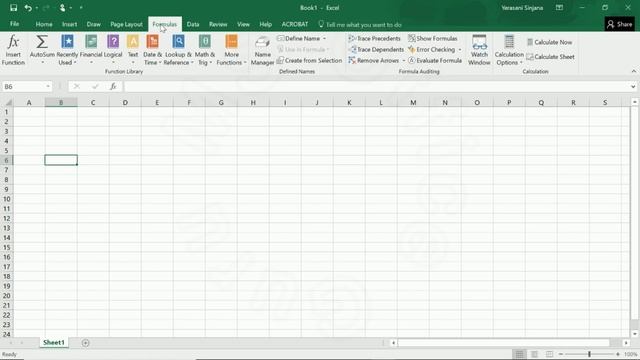The image size is (640, 360).
Task: Select the Sheet1 tab
Action: point(54,342)
